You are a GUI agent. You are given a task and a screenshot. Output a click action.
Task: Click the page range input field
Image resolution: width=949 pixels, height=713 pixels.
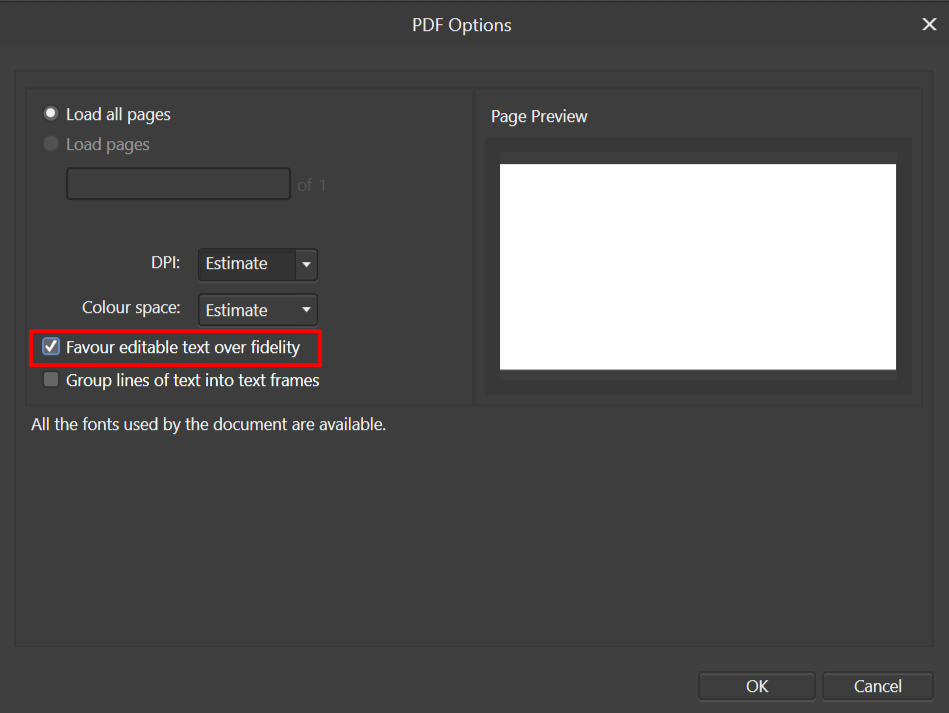(178, 183)
